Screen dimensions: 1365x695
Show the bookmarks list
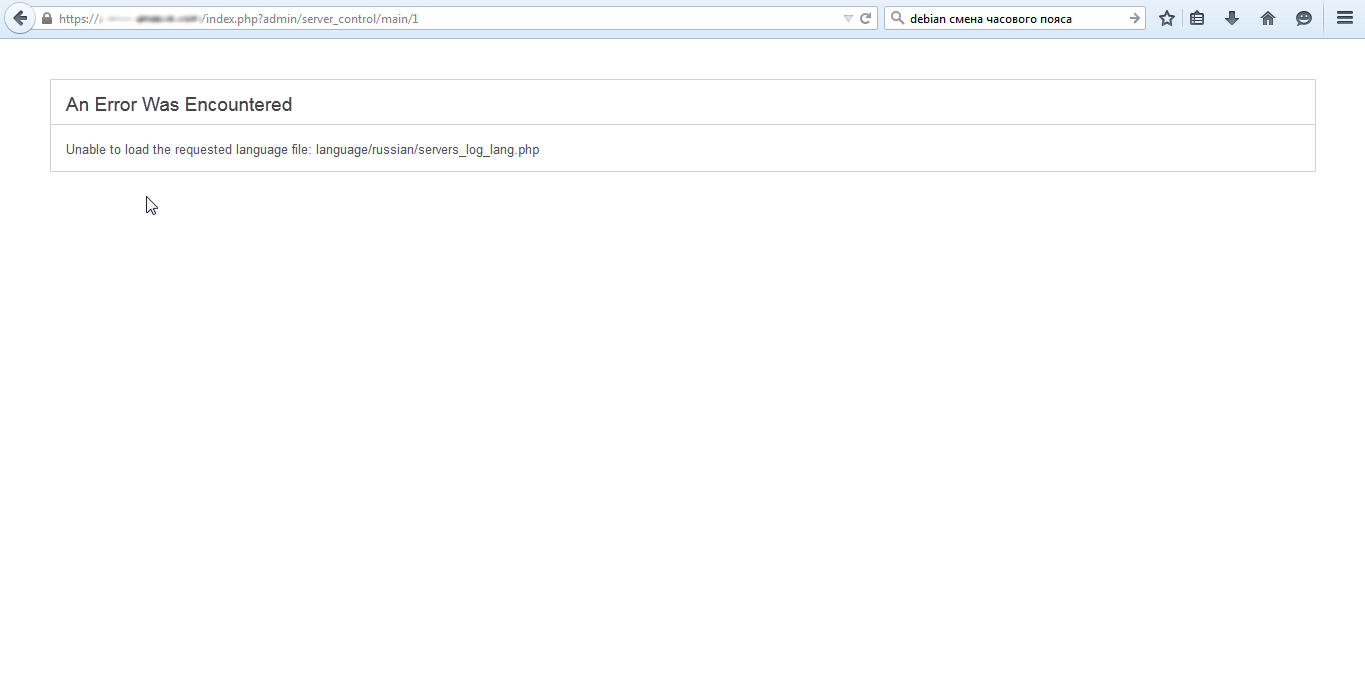[x=1197, y=18]
